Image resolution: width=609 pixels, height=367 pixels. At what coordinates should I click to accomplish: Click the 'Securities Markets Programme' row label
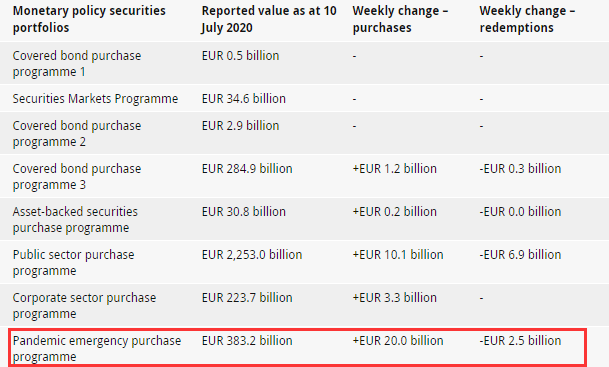(x=95, y=99)
